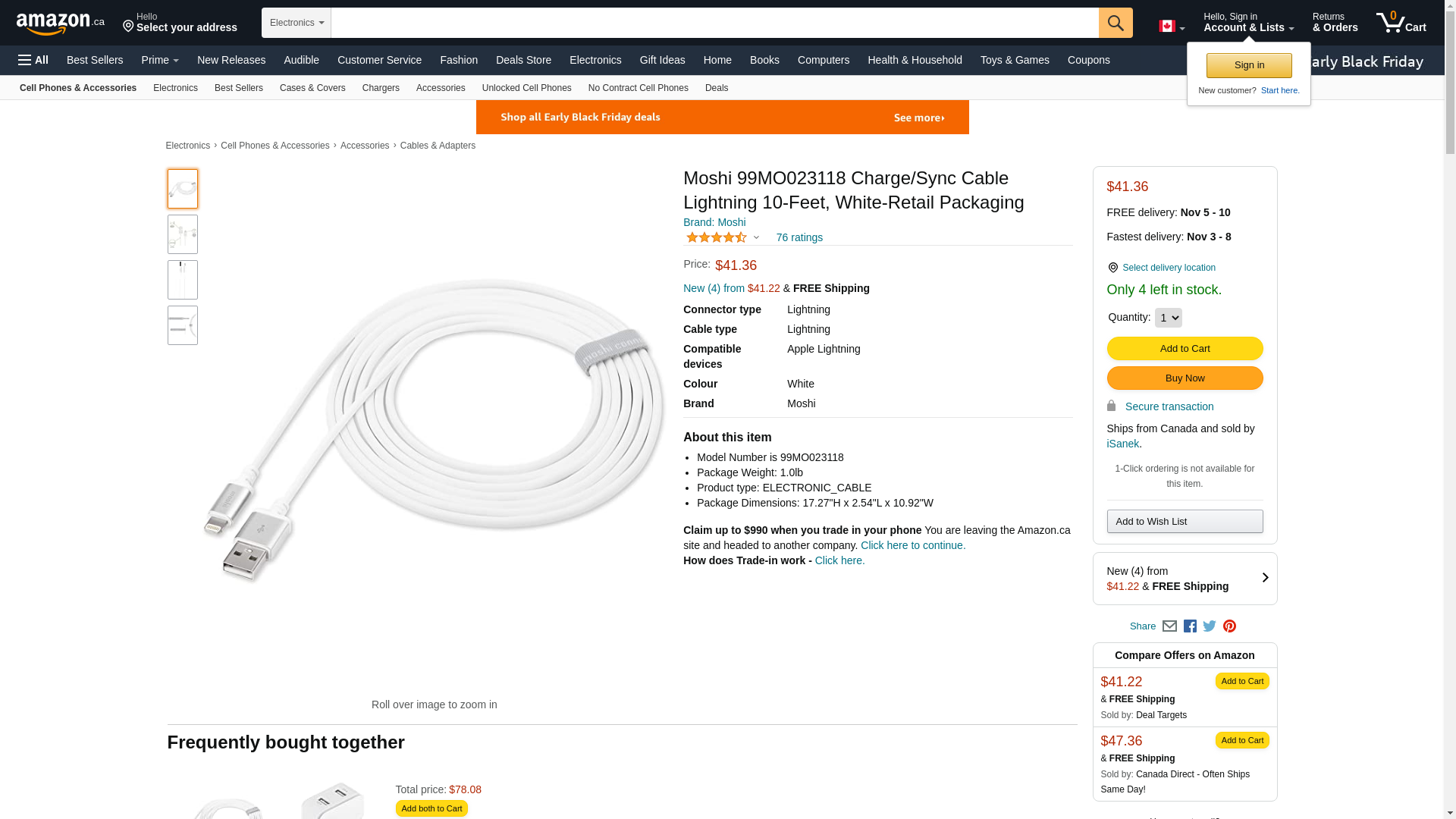
Task: Open the Quantity dropdown
Action: click(1168, 318)
